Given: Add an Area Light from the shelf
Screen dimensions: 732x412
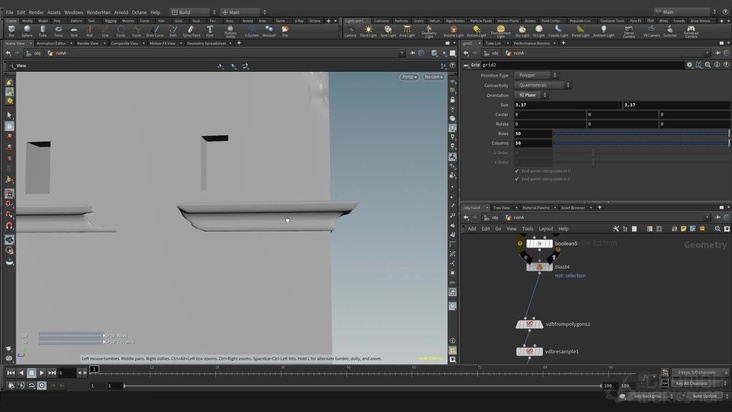Looking at the screenshot, I should pos(407,31).
